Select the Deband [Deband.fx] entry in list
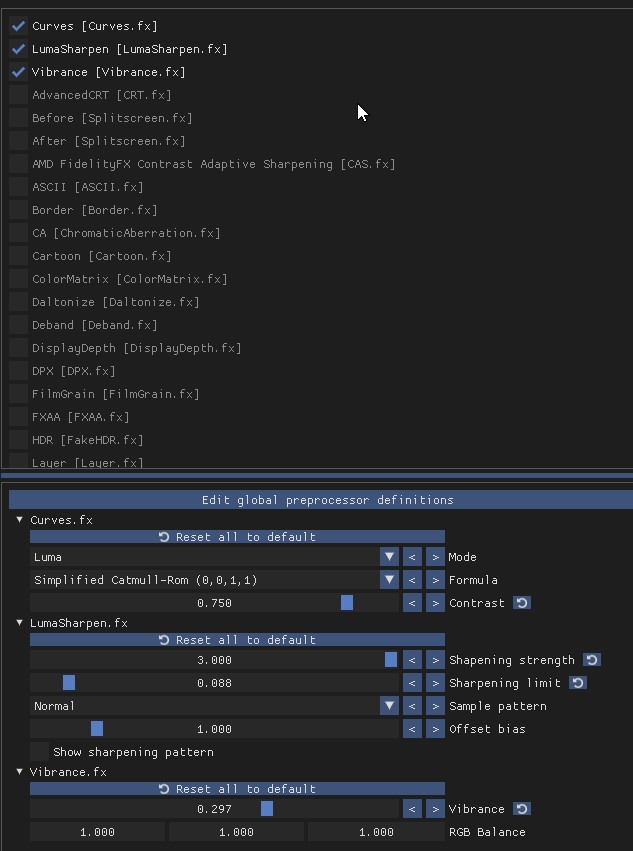Viewport: 633px width, 851px height. [x=94, y=325]
